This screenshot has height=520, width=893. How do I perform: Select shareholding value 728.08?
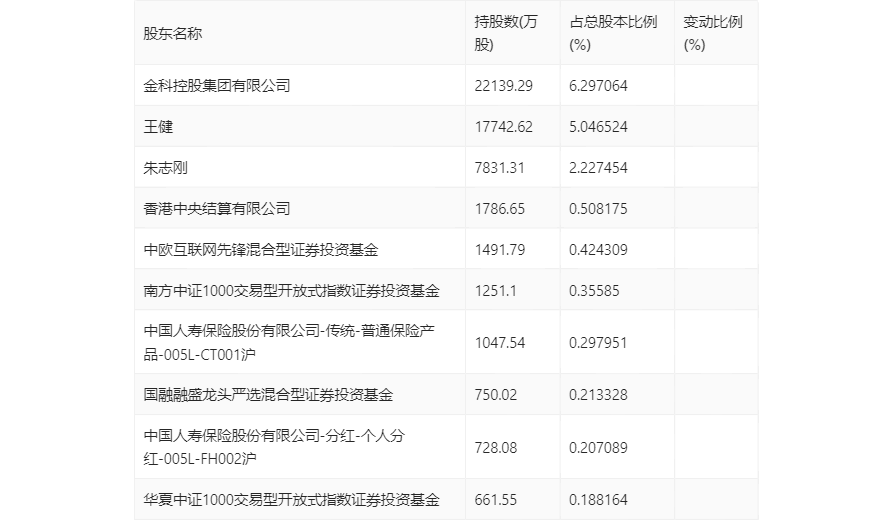(495, 447)
